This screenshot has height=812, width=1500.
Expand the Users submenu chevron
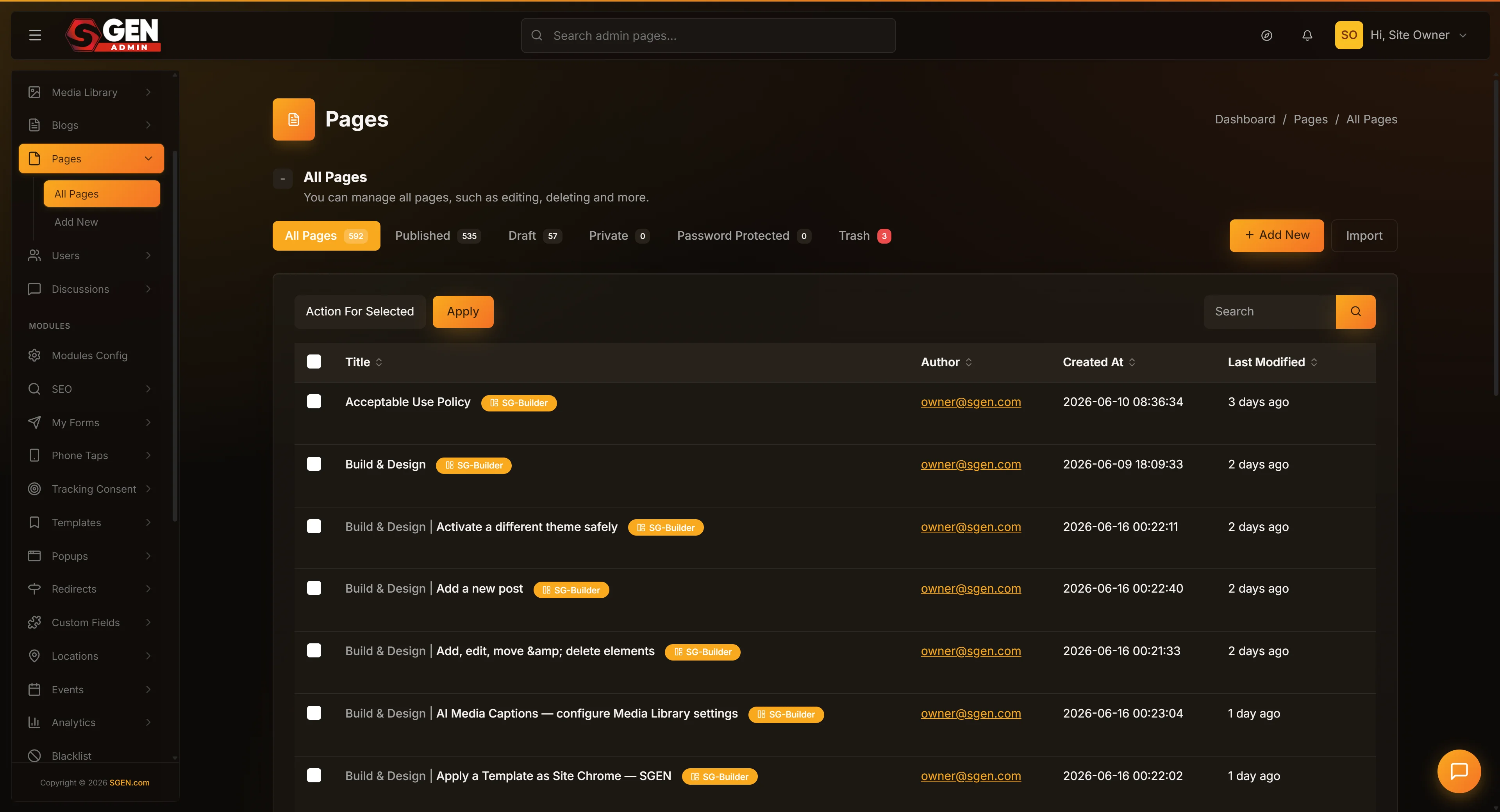(x=148, y=256)
